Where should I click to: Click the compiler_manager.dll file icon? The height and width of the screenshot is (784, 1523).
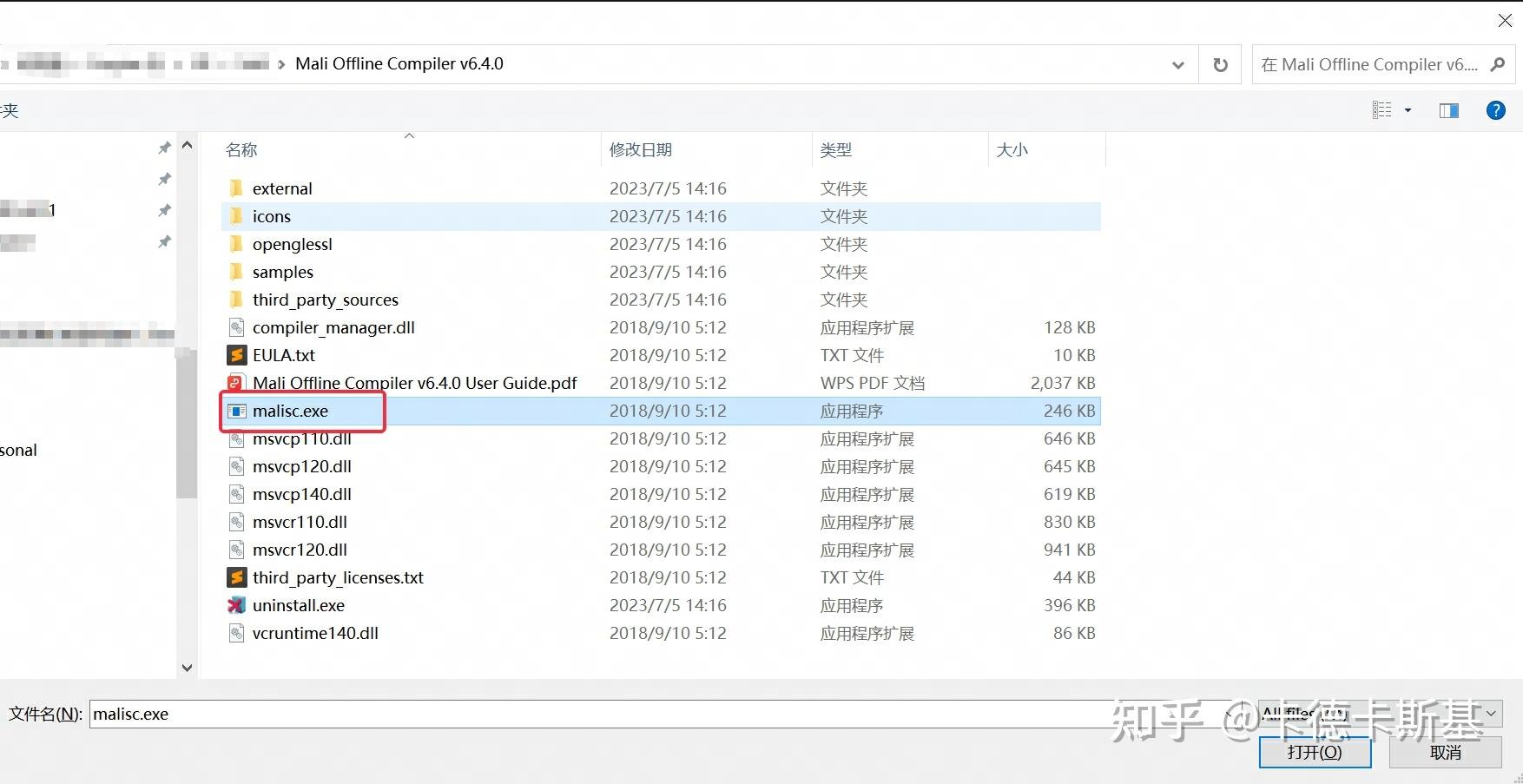coord(236,327)
